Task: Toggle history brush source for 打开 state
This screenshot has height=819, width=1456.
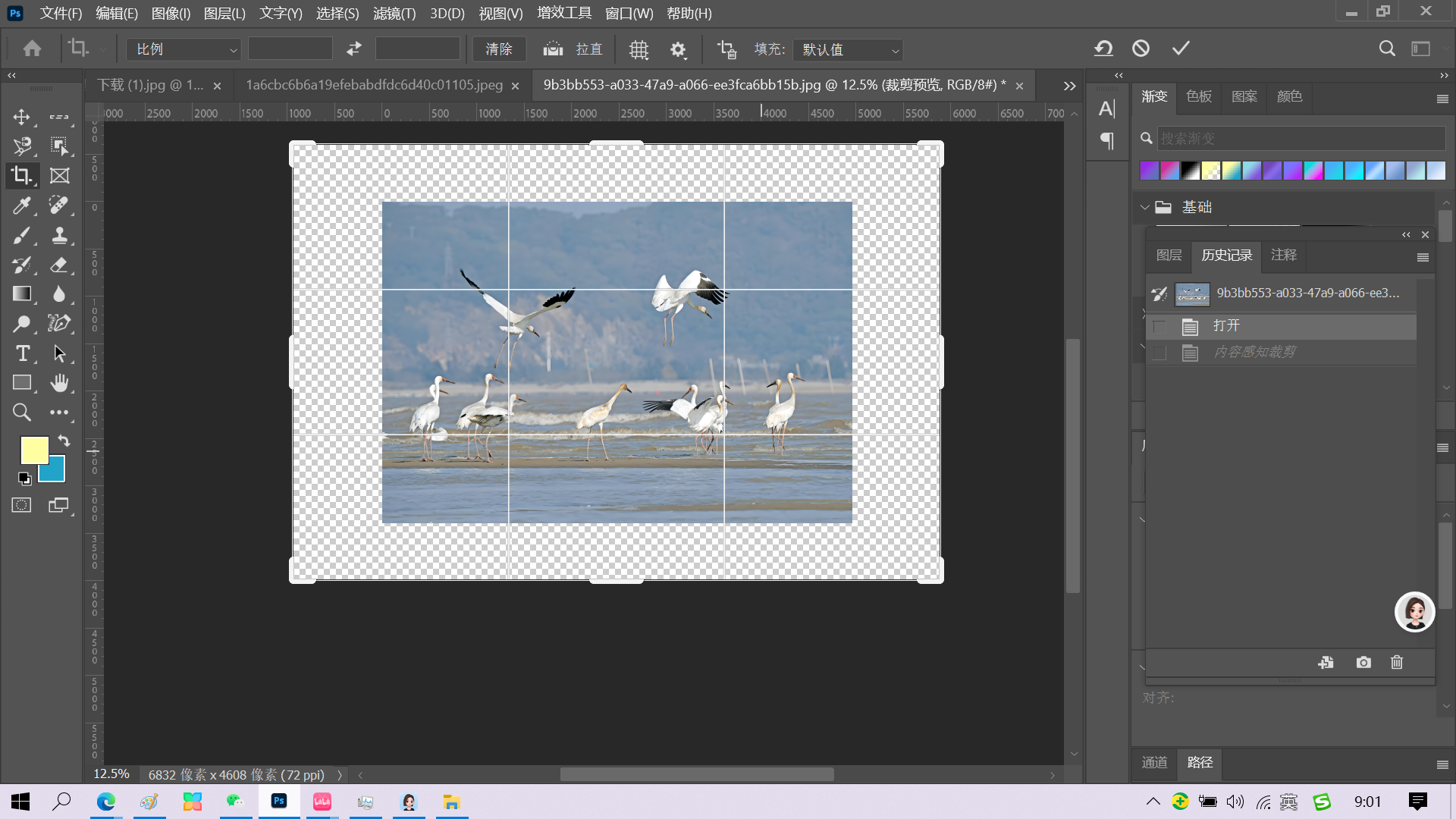Action: pyautogui.click(x=1159, y=327)
